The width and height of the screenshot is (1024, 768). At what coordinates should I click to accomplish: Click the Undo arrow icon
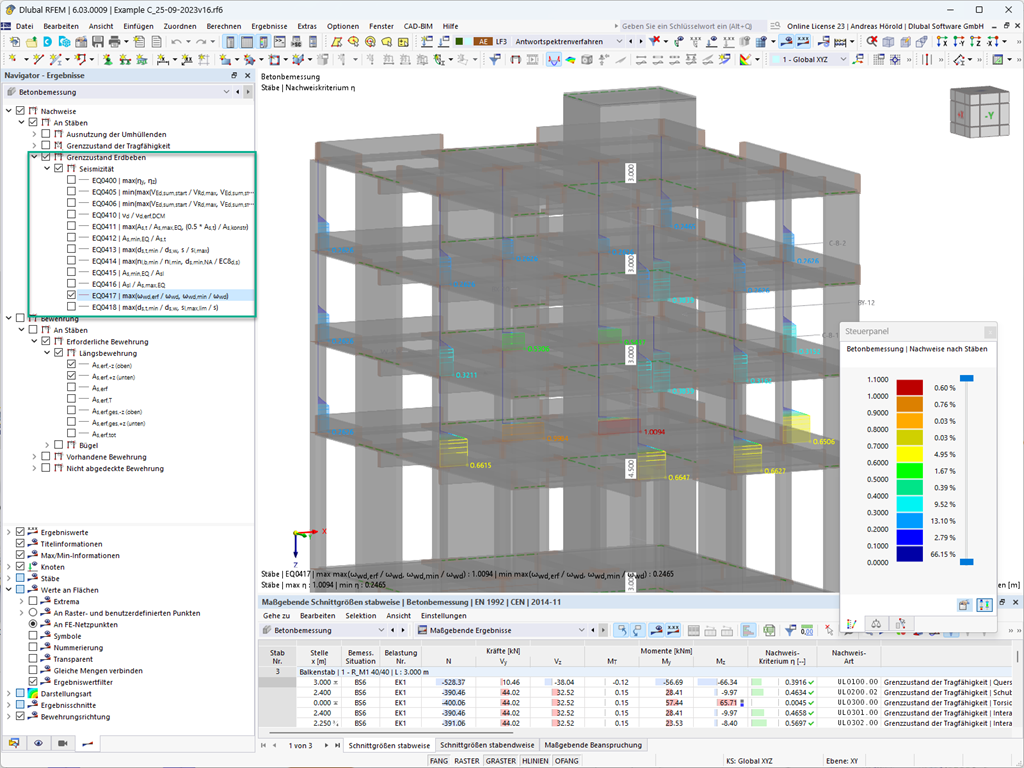(x=176, y=41)
